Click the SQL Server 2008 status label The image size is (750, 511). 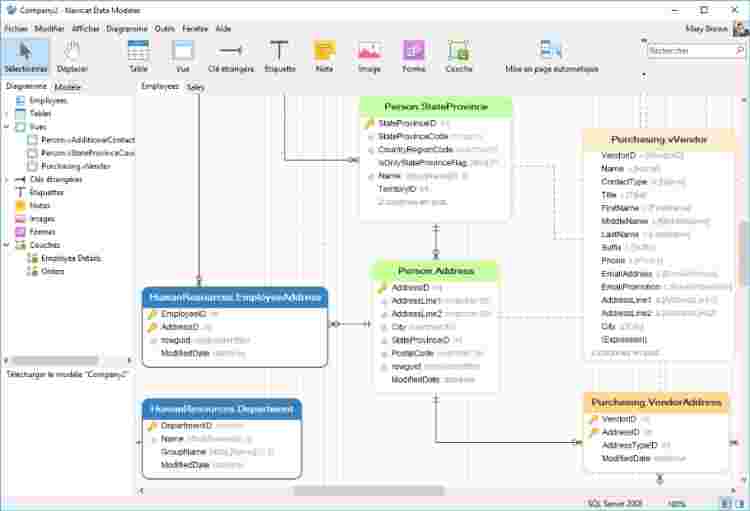click(615, 503)
